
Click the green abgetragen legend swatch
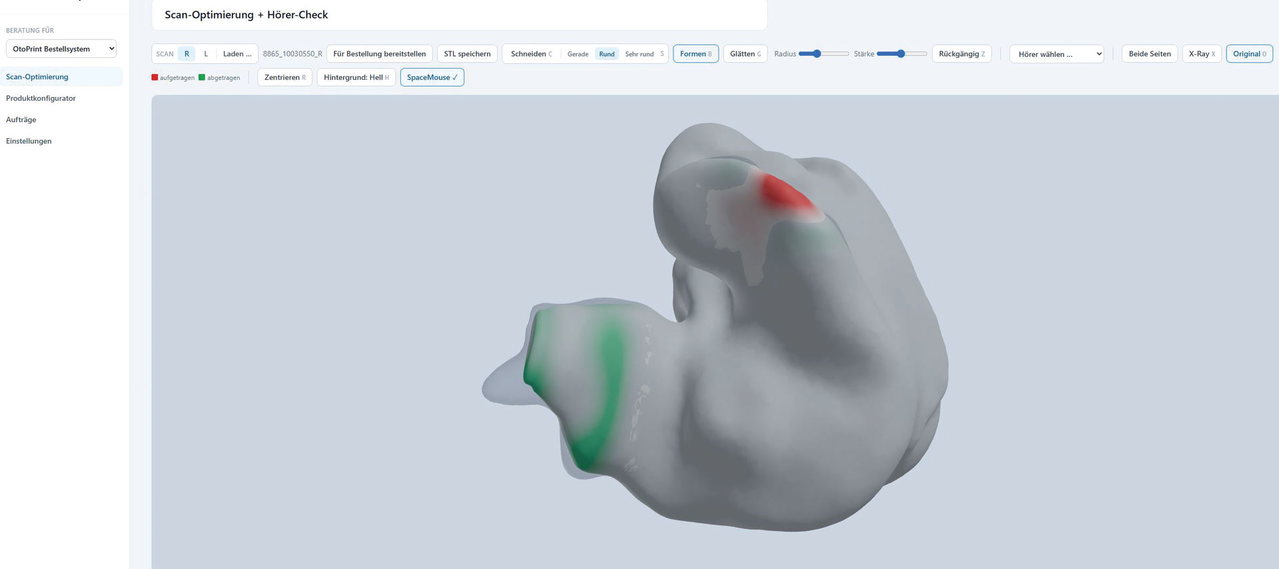[x=202, y=77]
